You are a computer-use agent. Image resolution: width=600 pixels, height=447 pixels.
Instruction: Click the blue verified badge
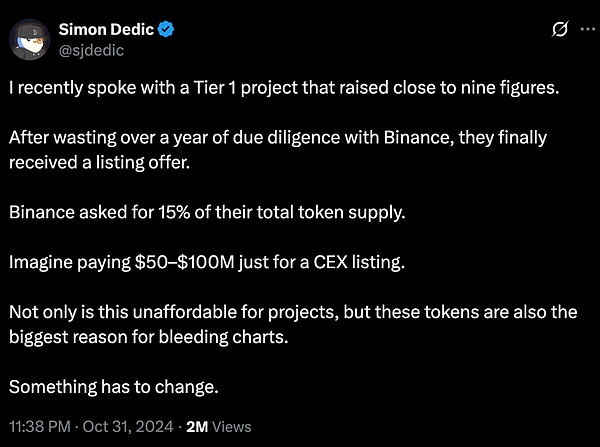click(166, 29)
